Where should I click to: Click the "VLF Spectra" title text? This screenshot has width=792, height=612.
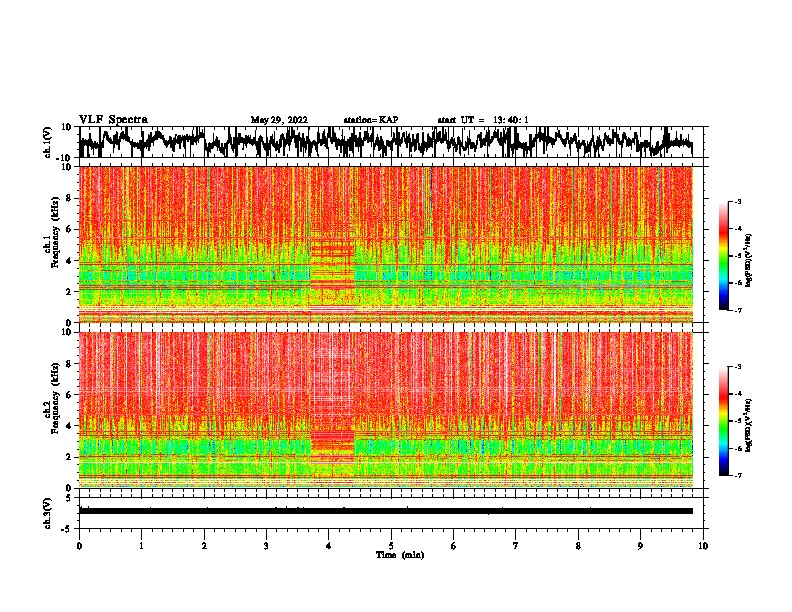click(113, 119)
